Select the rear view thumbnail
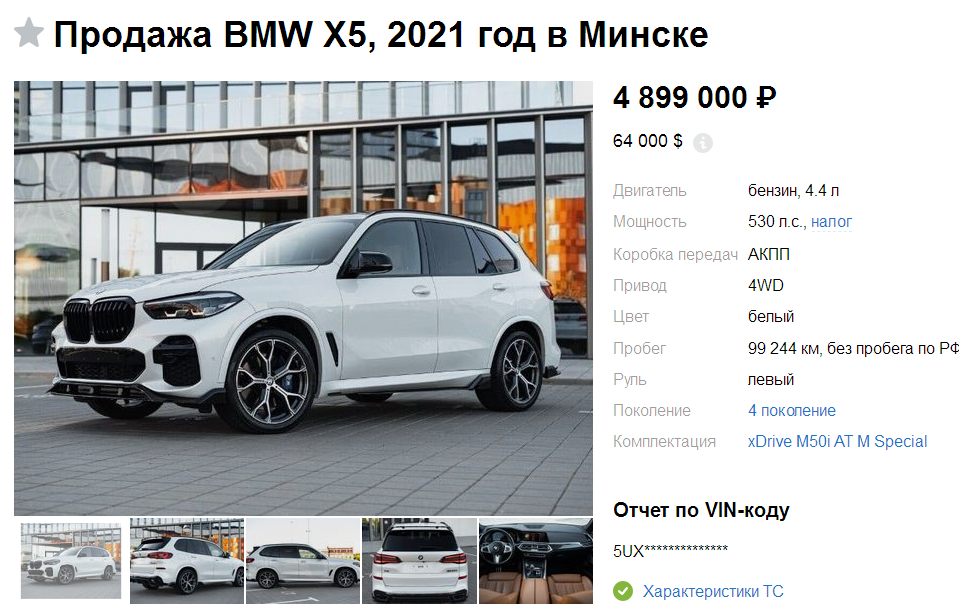Image resolution: width=959 pixels, height=609 pixels. pyautogui.click(x=419, y=561)
